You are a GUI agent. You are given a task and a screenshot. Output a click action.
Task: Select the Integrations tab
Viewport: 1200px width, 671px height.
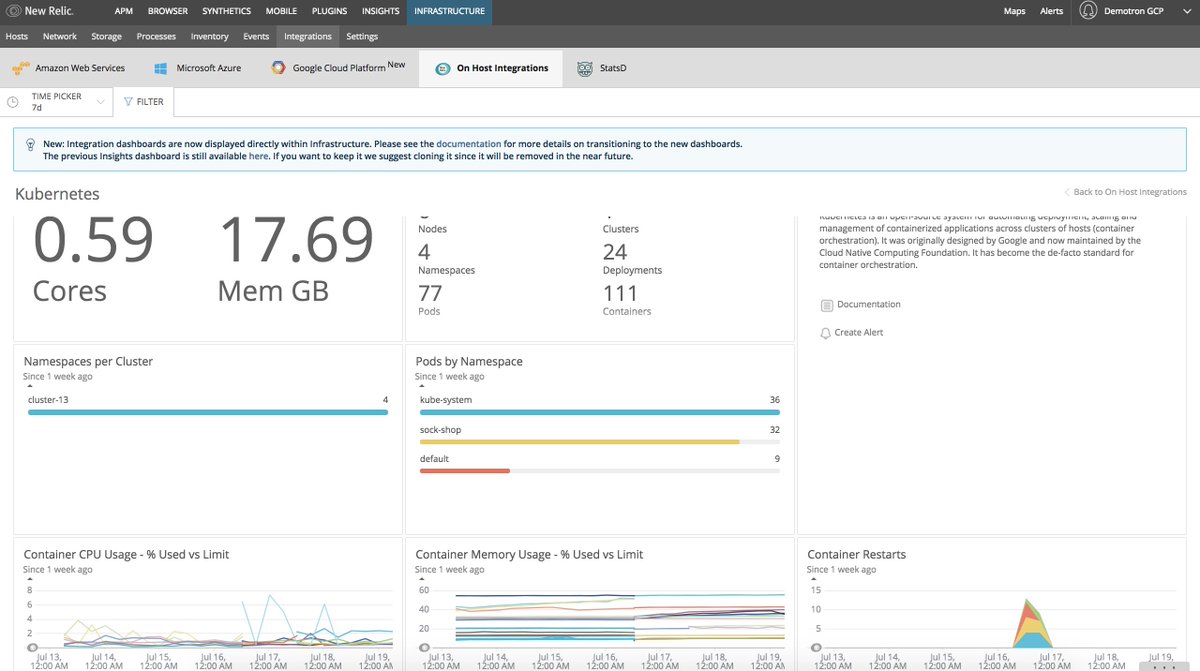click(x=308, y=37)
